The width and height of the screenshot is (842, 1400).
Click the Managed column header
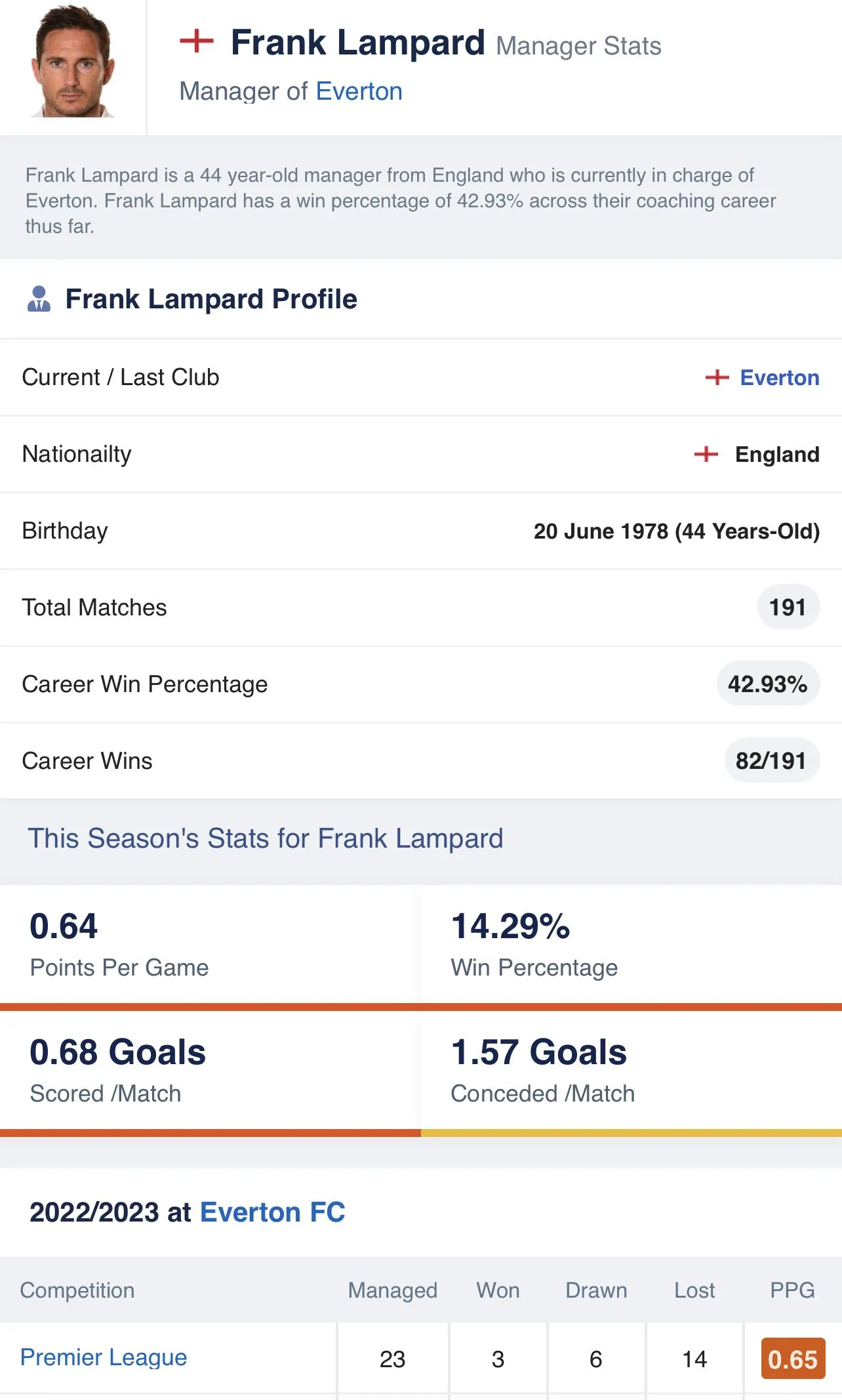pyautogui.click(x=392, y=1290)
